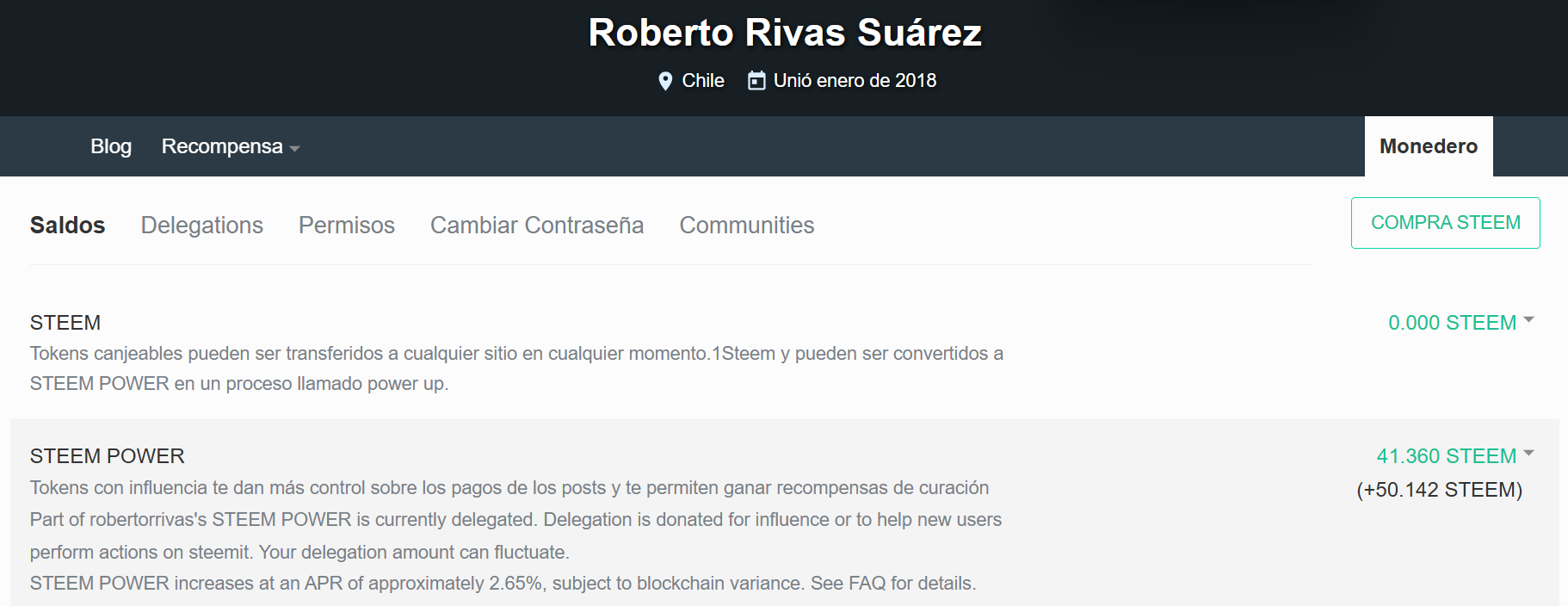Click the Roberto Rivas Suárez profile name

tap(785, 33)
